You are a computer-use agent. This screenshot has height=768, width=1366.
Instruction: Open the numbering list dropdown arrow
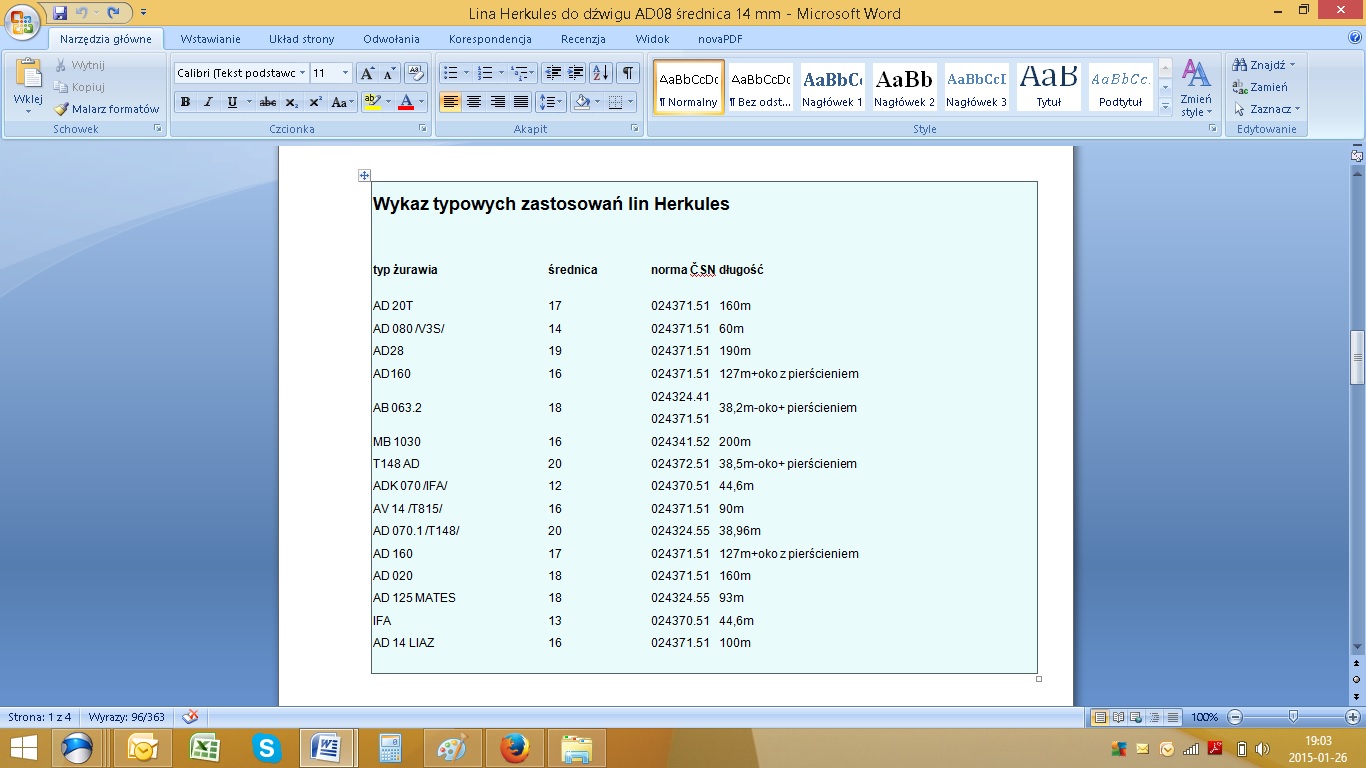pos(501,73)
